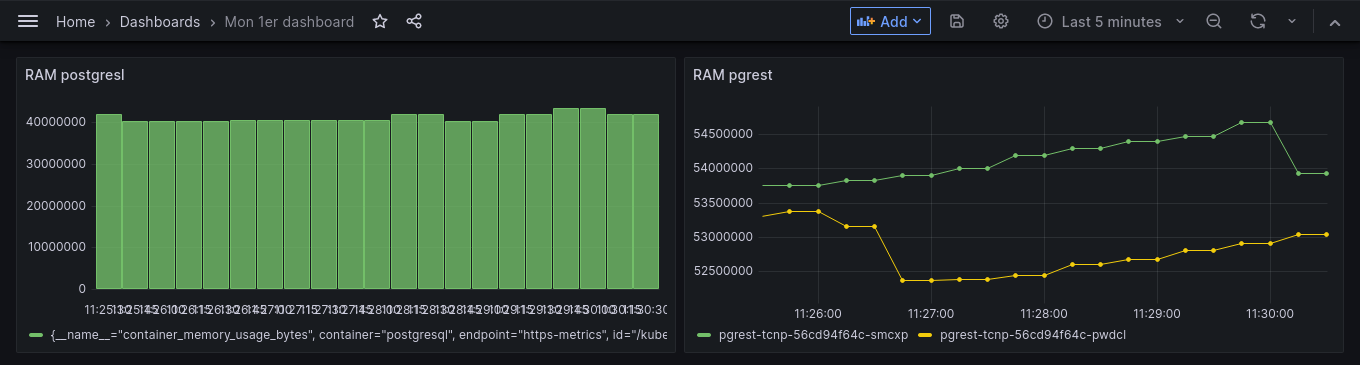
Task: Click the green swatch of postgresql legend
Action: [37, 335]
